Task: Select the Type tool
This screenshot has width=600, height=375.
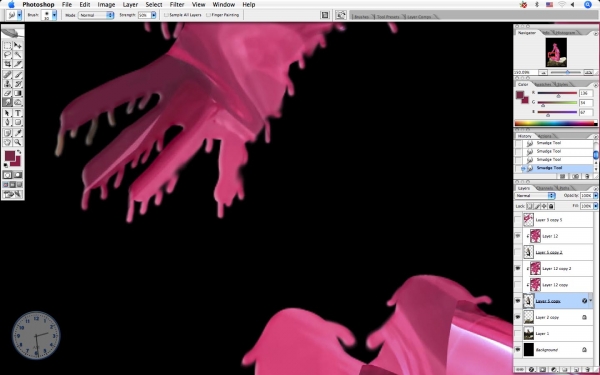Action: 18,113
